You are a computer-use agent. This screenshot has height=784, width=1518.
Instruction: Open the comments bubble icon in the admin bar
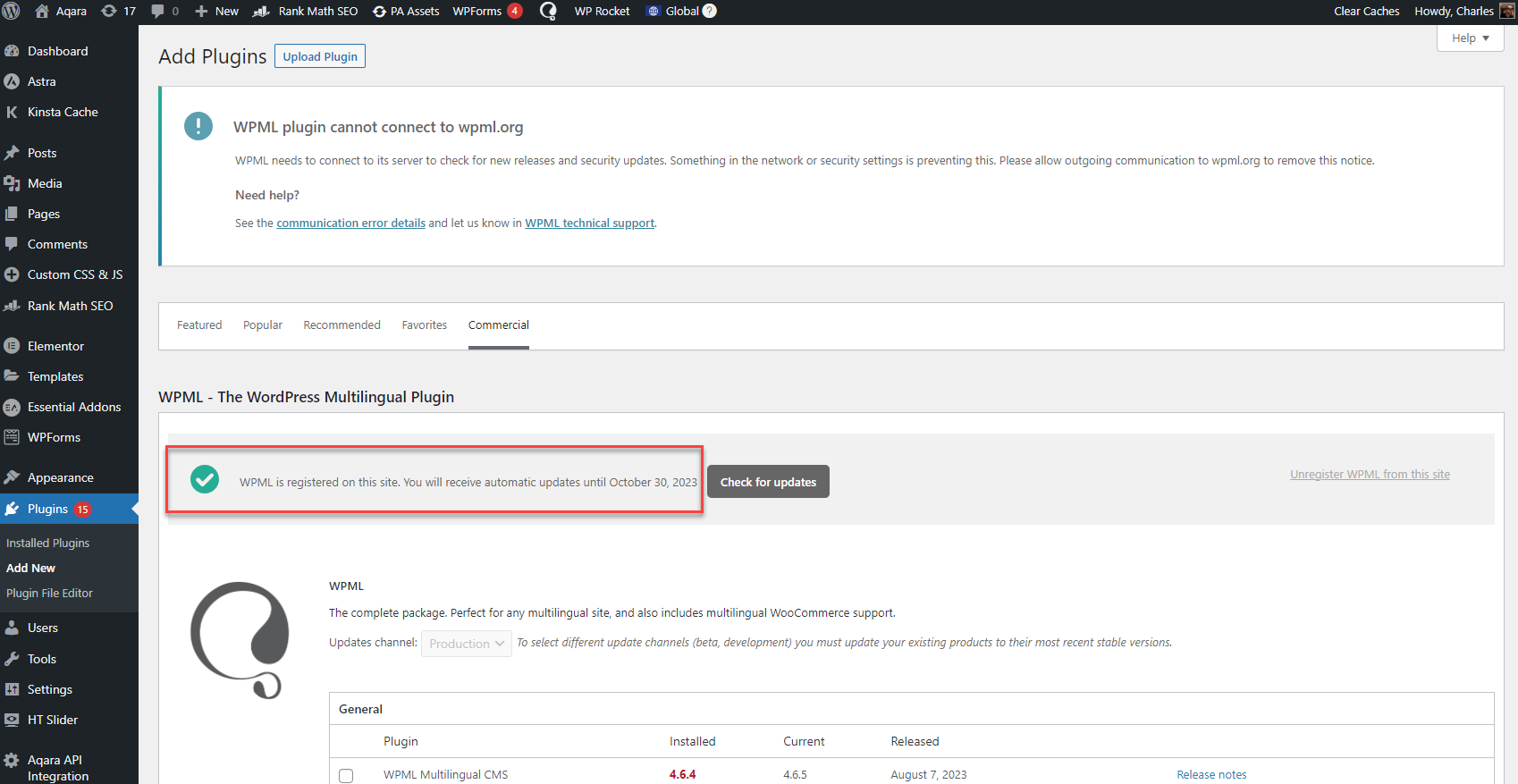(x=158, y=11)
